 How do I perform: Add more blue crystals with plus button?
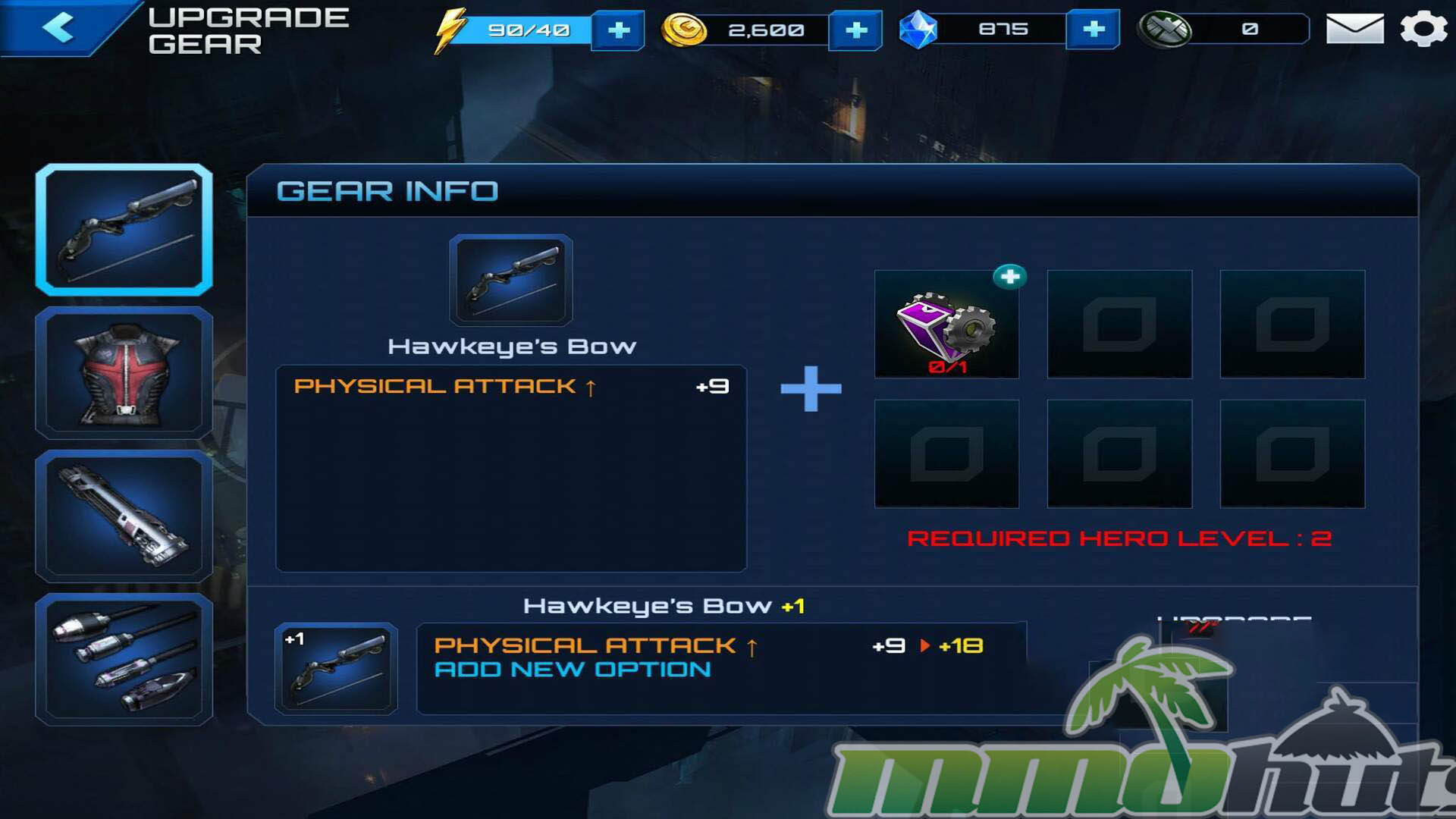click(1093, 30)
